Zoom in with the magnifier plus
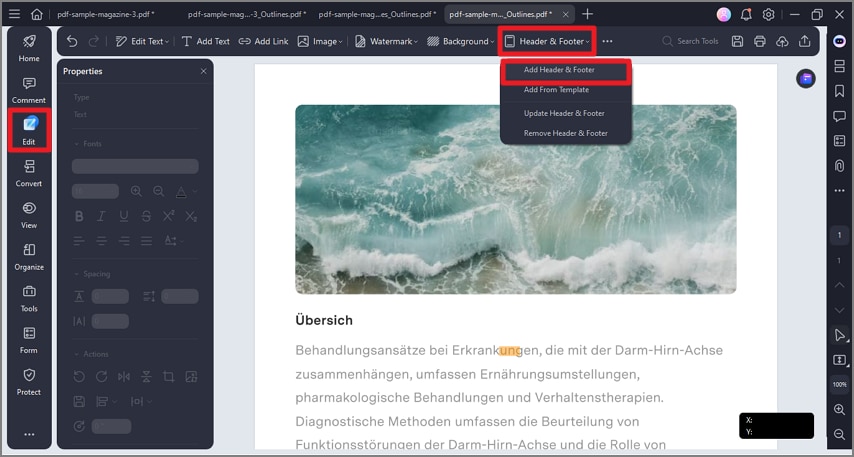This screenshot has width=854, height=457. (x=839, y=410)
